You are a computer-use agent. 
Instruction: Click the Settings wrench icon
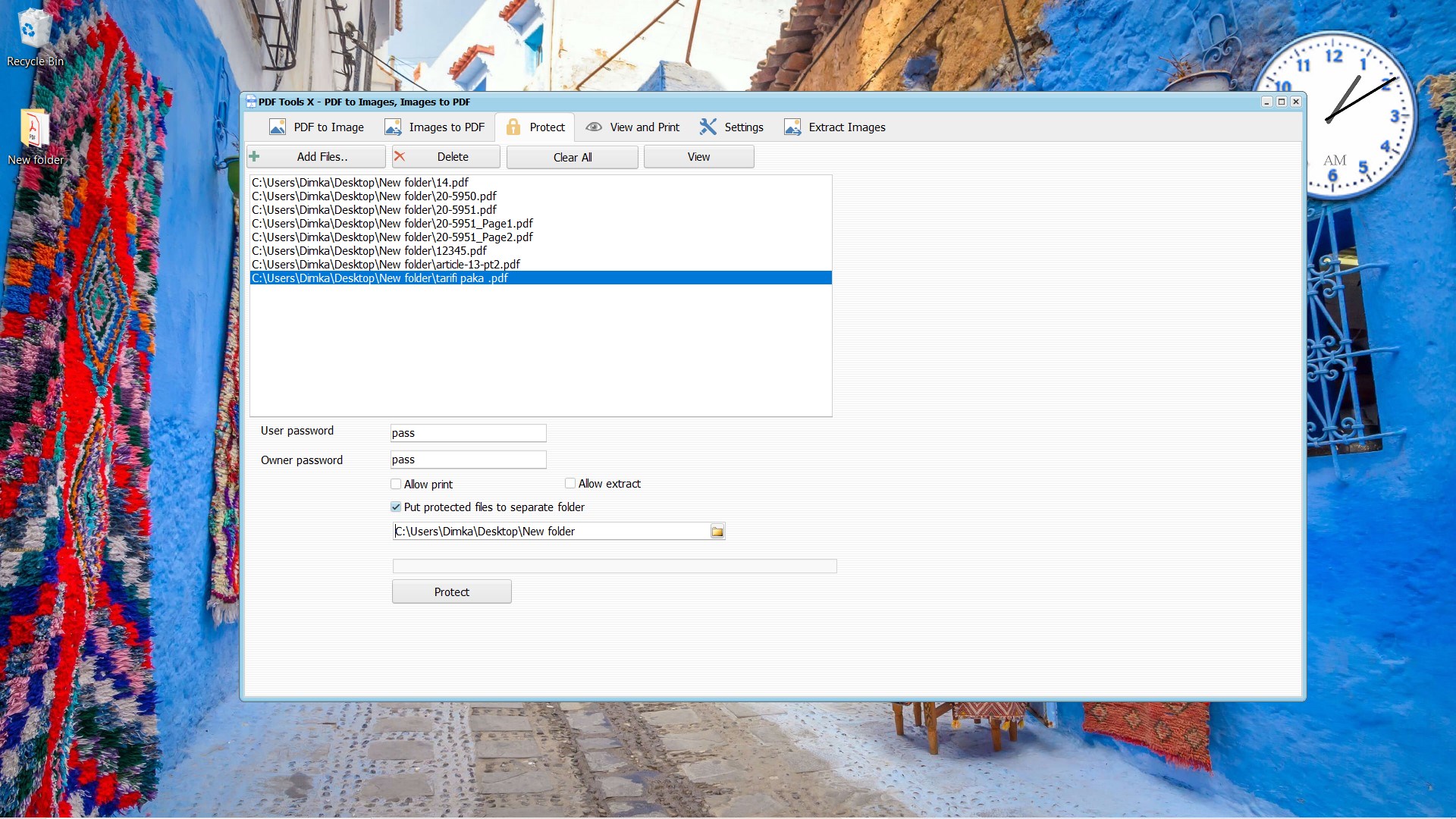tap(708, 127)
